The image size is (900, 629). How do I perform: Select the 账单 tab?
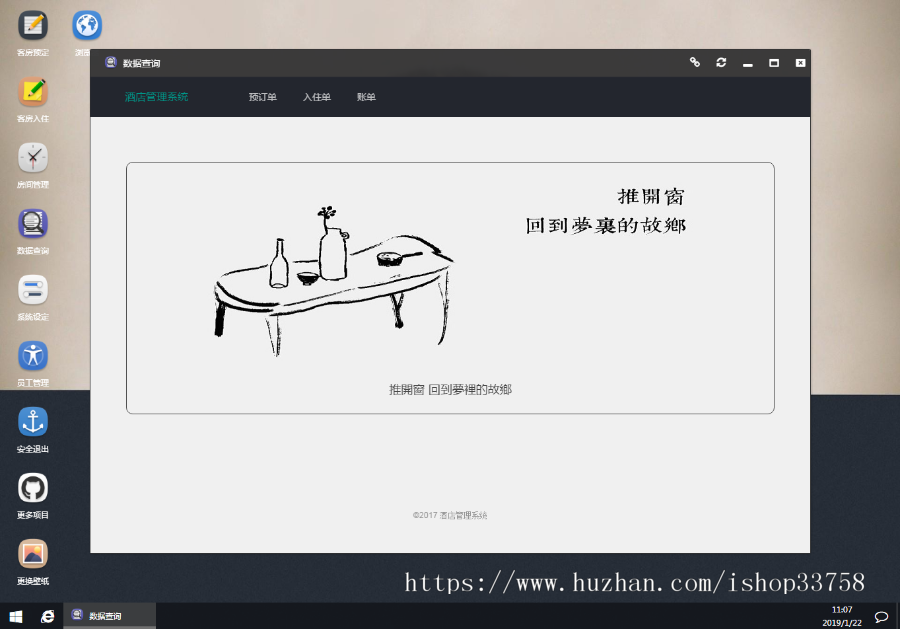(x=365, y=97)
